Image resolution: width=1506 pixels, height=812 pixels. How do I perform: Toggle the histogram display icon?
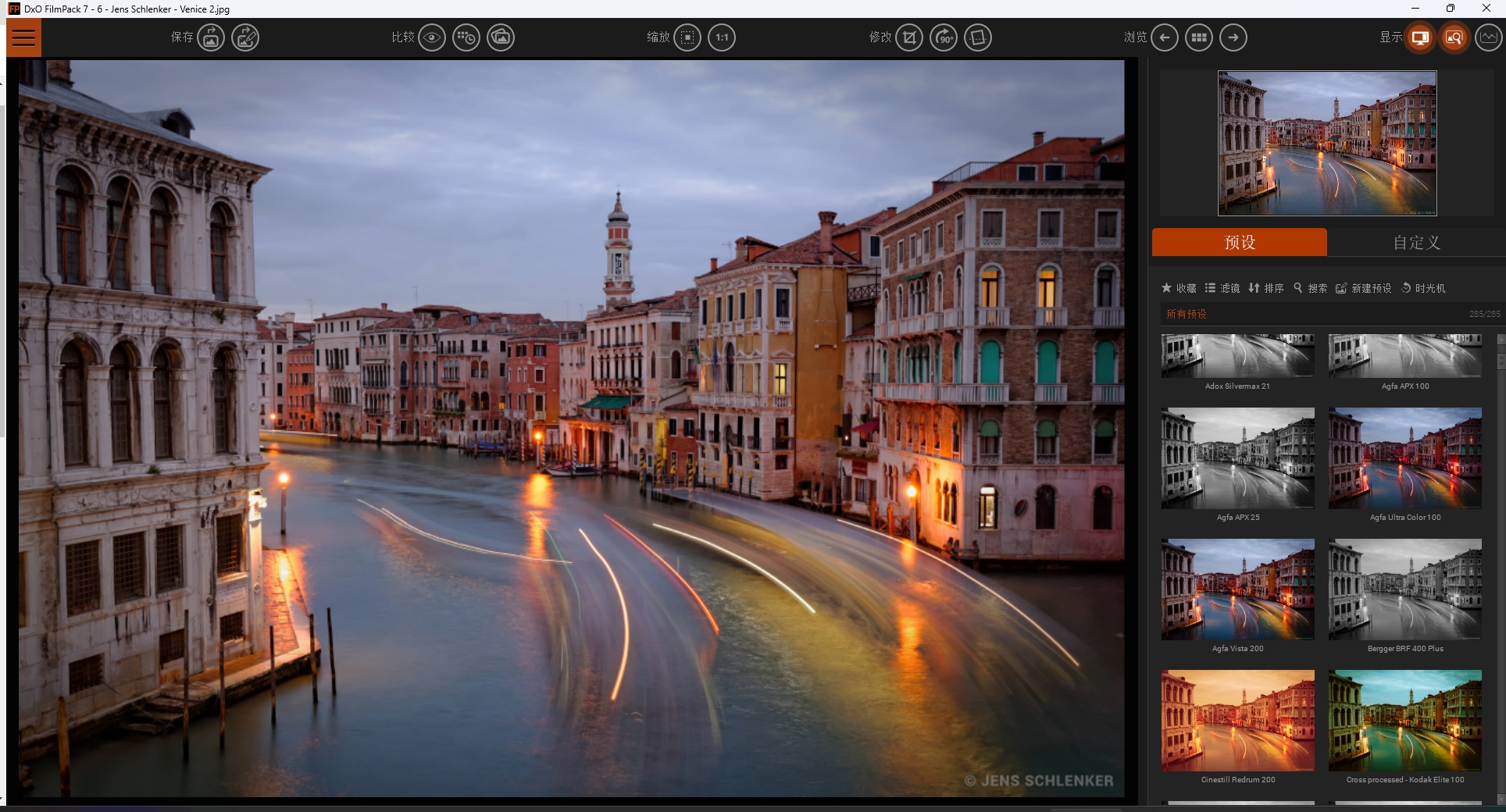tap(1489, 37)
